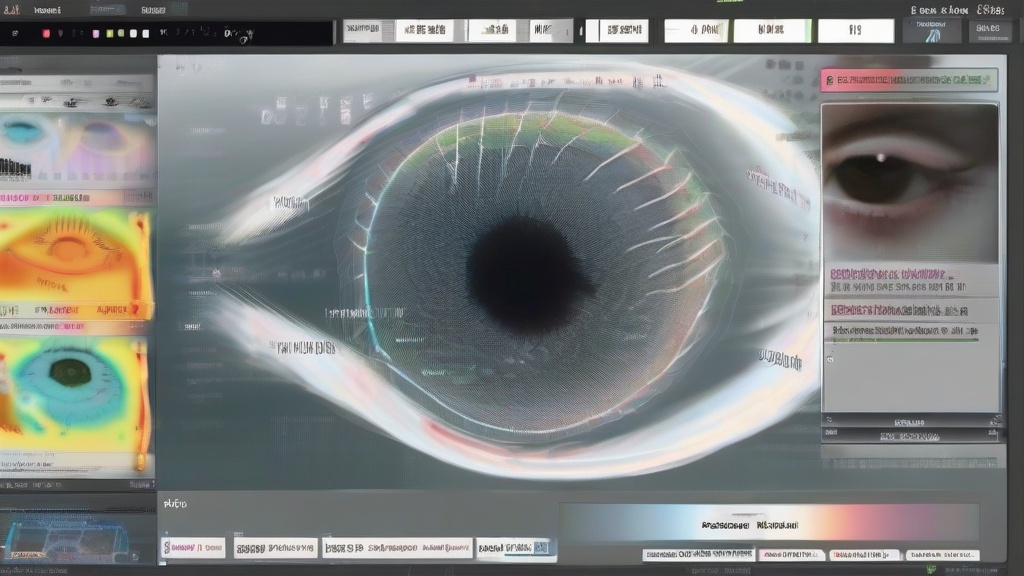Screen dimensions: 1024x576
Task: Click the pink-green banner above eye photo
Action: click(x=909, y=80)
